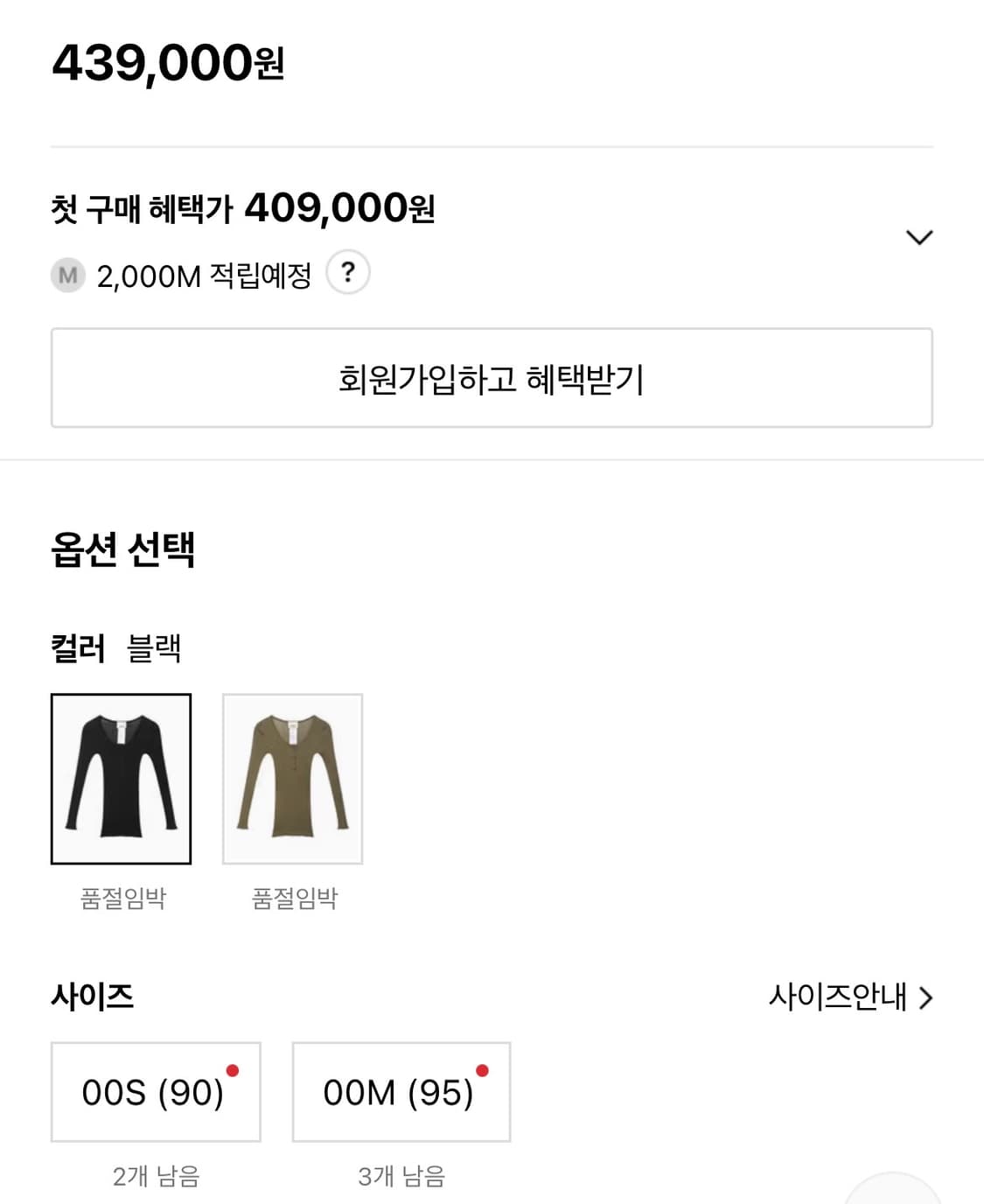The image size is (984, 1204).
Task: Click the 첫 구매 혜택가 409,000원 text
Action: pos(242,208)
